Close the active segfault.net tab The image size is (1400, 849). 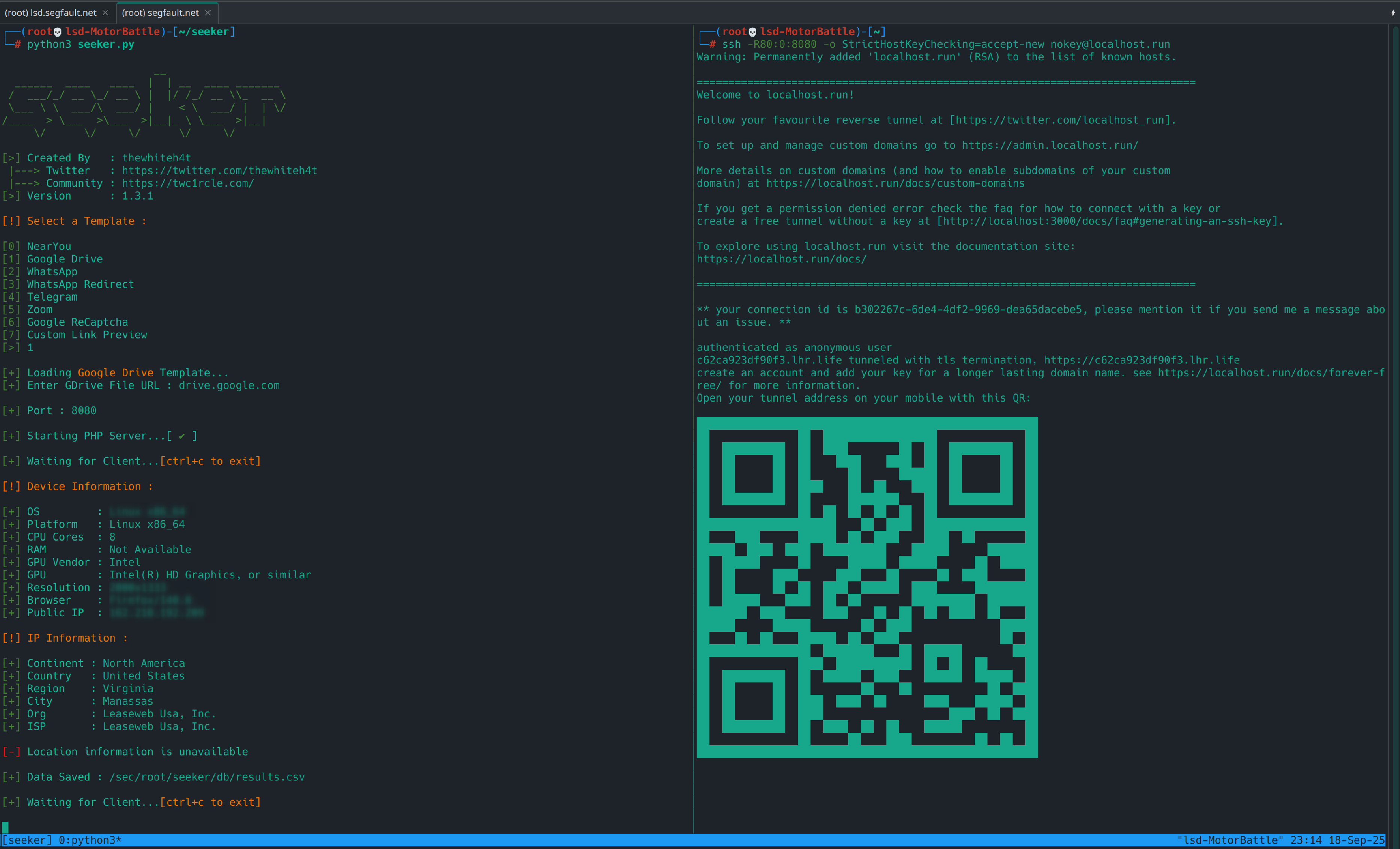click(x=208, y=12)
